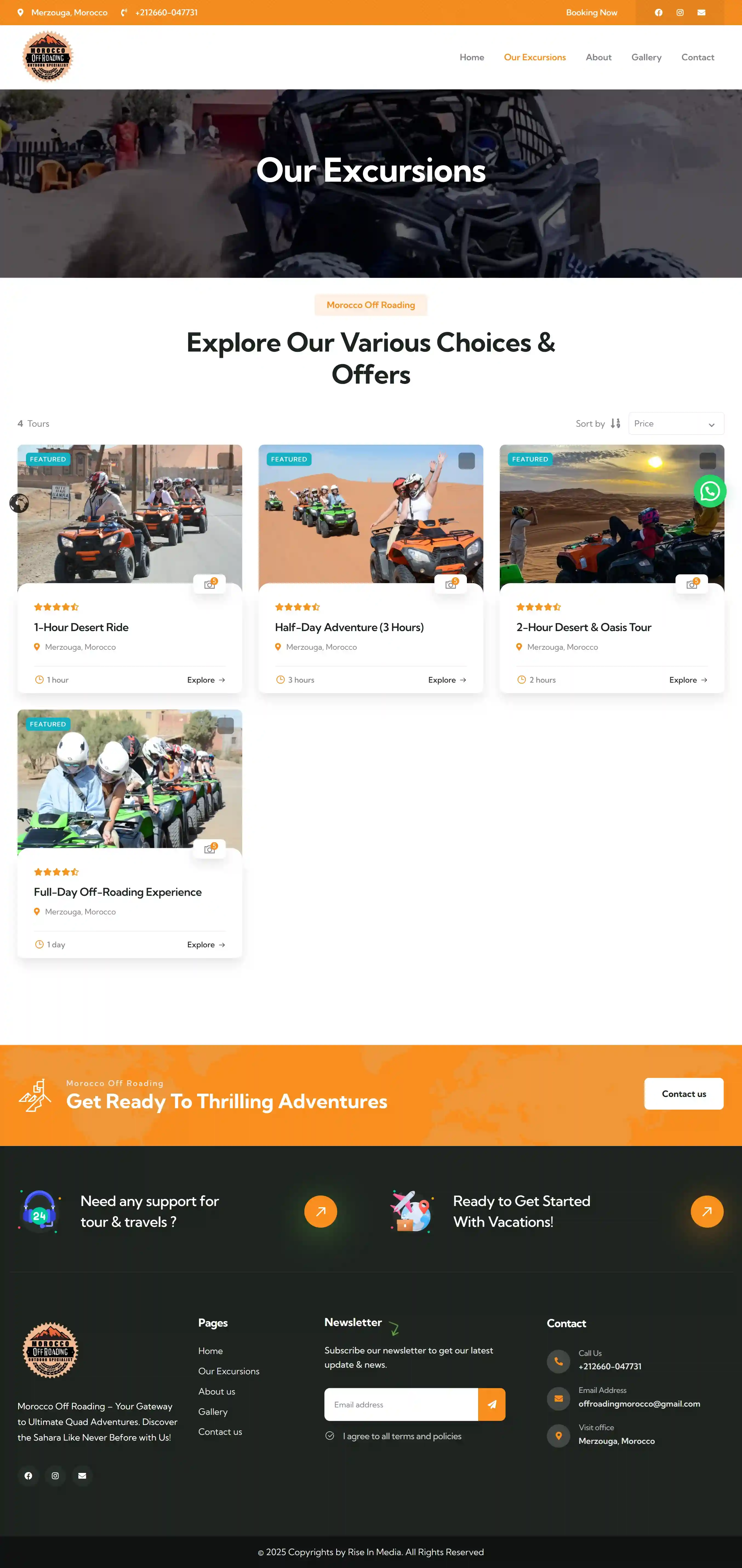Go to the About menu item
The width and height of the screenshot is (742, 1568).
pos(598,57)
